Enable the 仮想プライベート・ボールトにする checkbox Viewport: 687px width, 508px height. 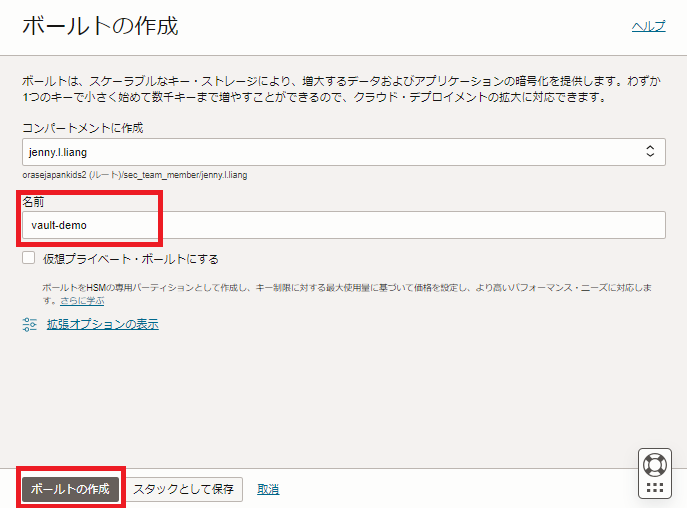pos(29,259)
